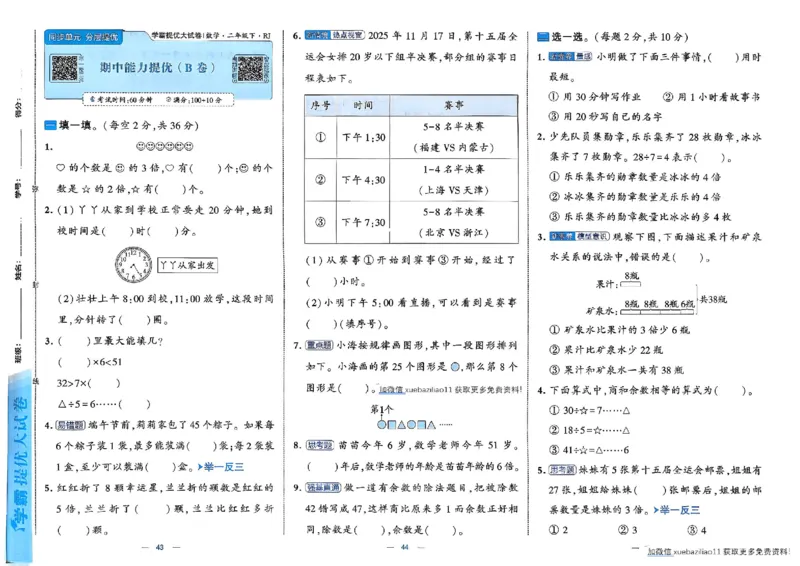The height and width of the screenshot is (566, 800).
Task: Click the row of smiley faces in question 1
Action: [x=164, y=146]
